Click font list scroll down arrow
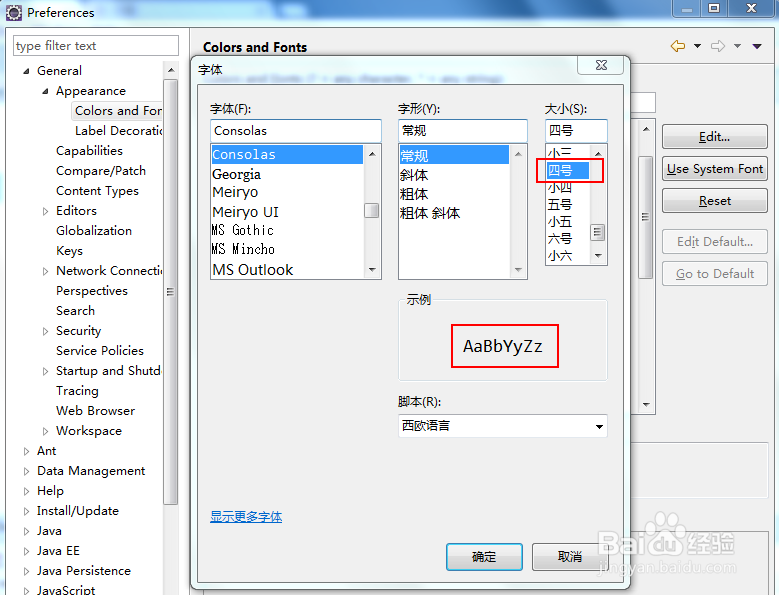This screenshot has height=595, width=779. (x=372, y=270)
